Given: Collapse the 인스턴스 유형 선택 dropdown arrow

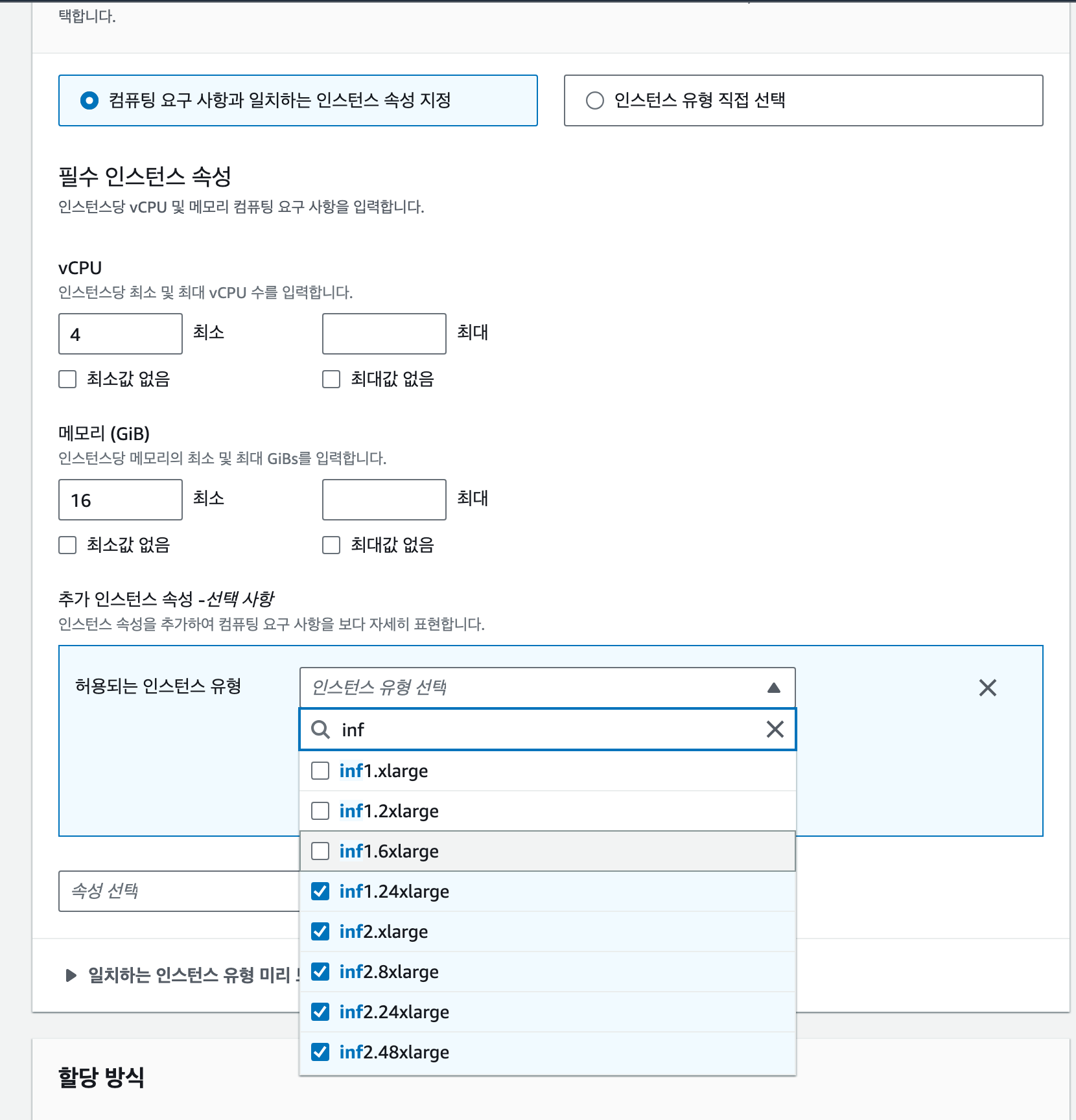Looking at the screenshot, I should 773,688.
